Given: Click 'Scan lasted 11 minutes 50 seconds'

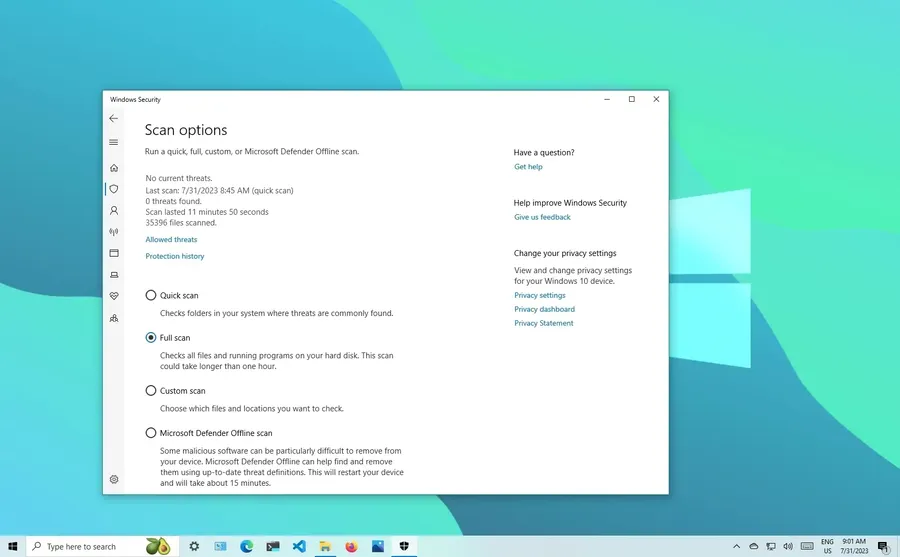Looking at the screenshot, I should pyautogui.click(x=207, y=212).
